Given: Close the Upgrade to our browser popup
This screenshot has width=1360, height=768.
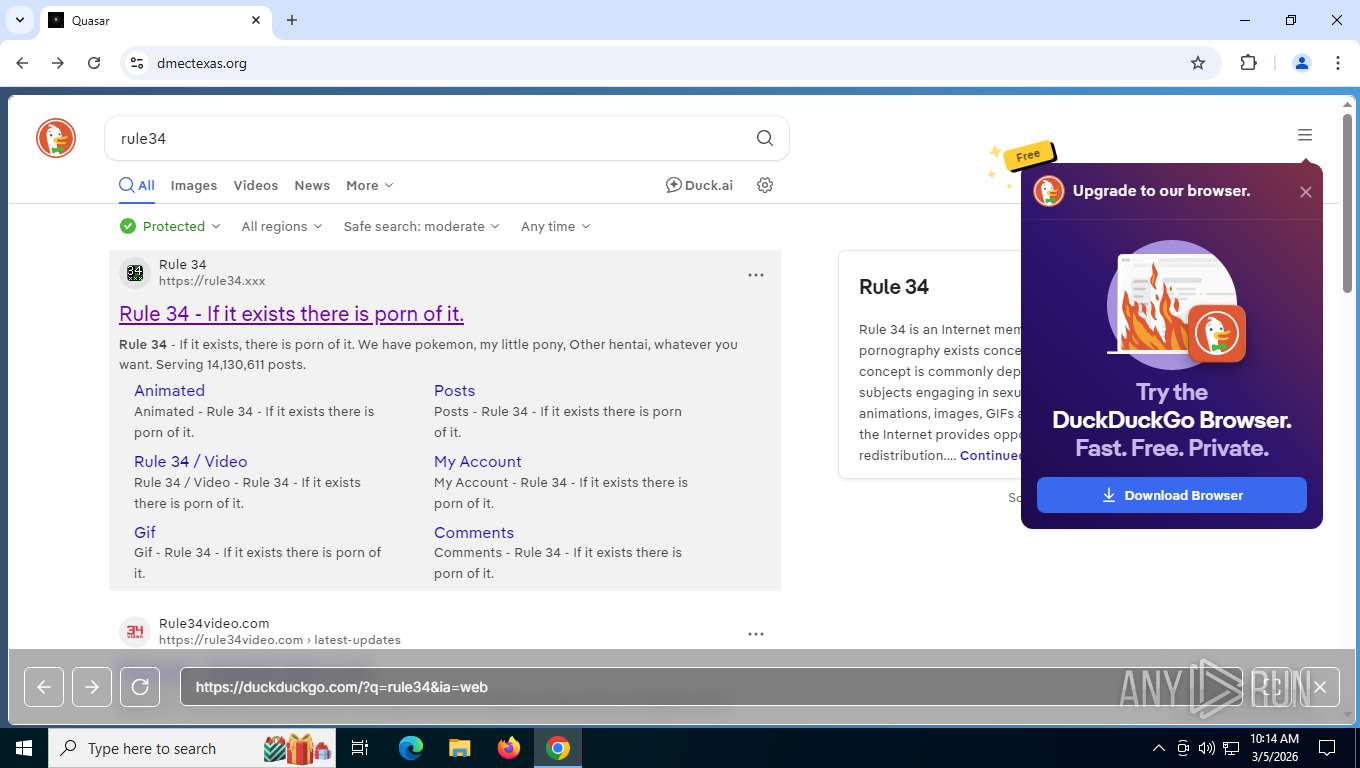Looking at the screenshot, I should pos(1306,192).
